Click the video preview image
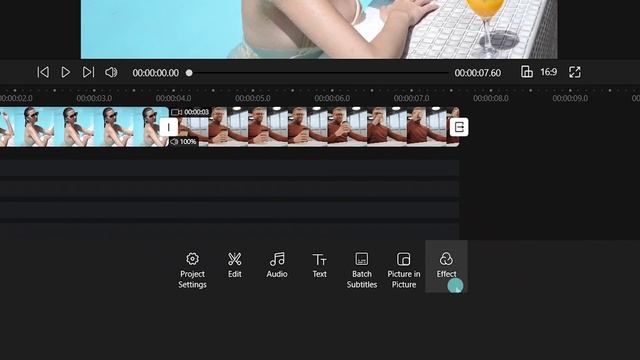 click(319, 29)
